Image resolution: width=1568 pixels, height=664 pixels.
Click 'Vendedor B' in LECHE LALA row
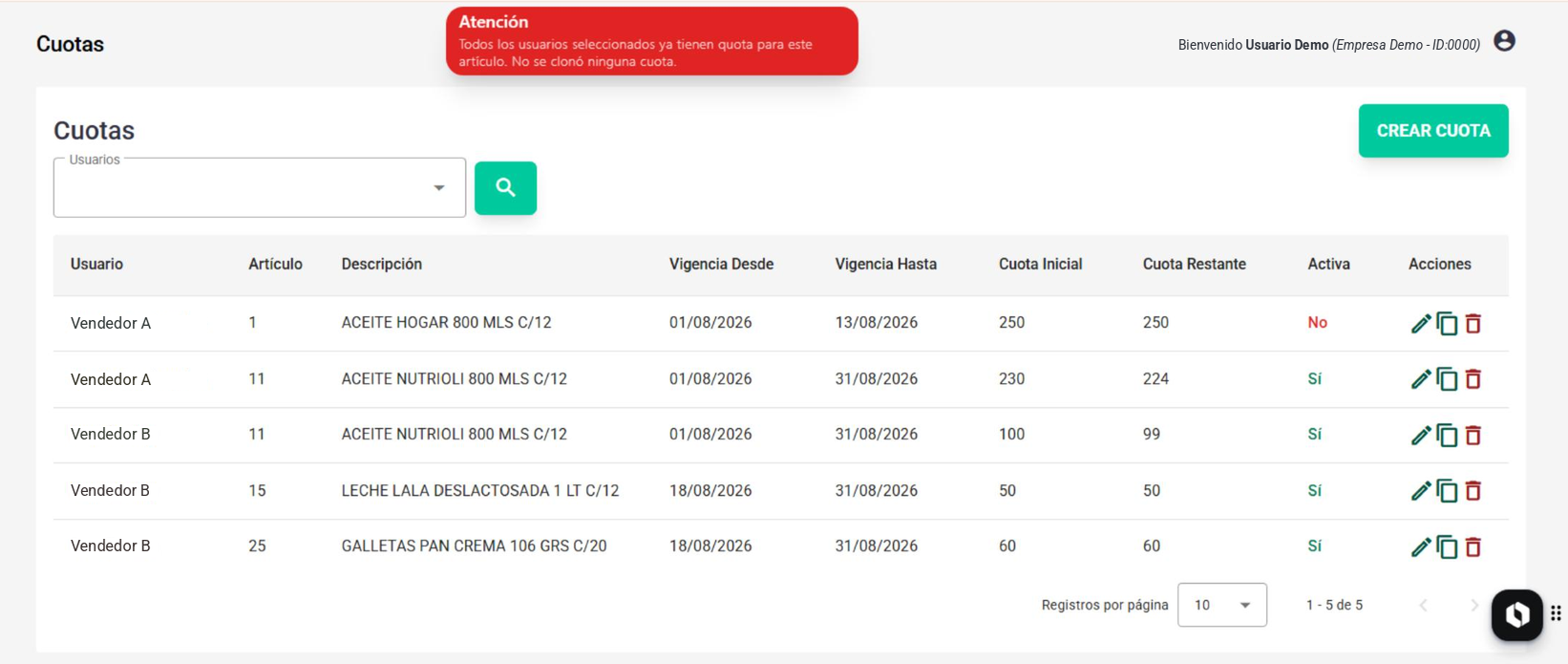click(110, 491)
